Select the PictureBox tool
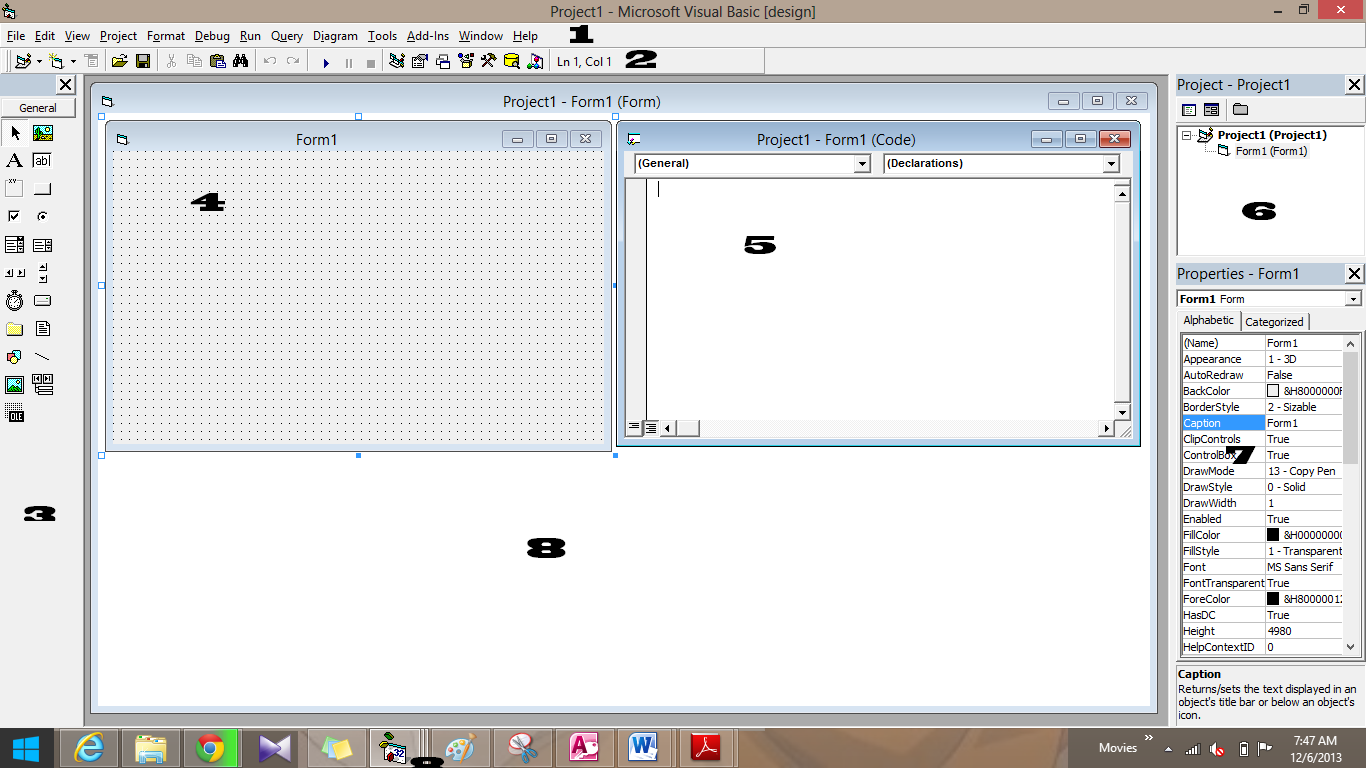1366x768 pixels. click(41, 133)
